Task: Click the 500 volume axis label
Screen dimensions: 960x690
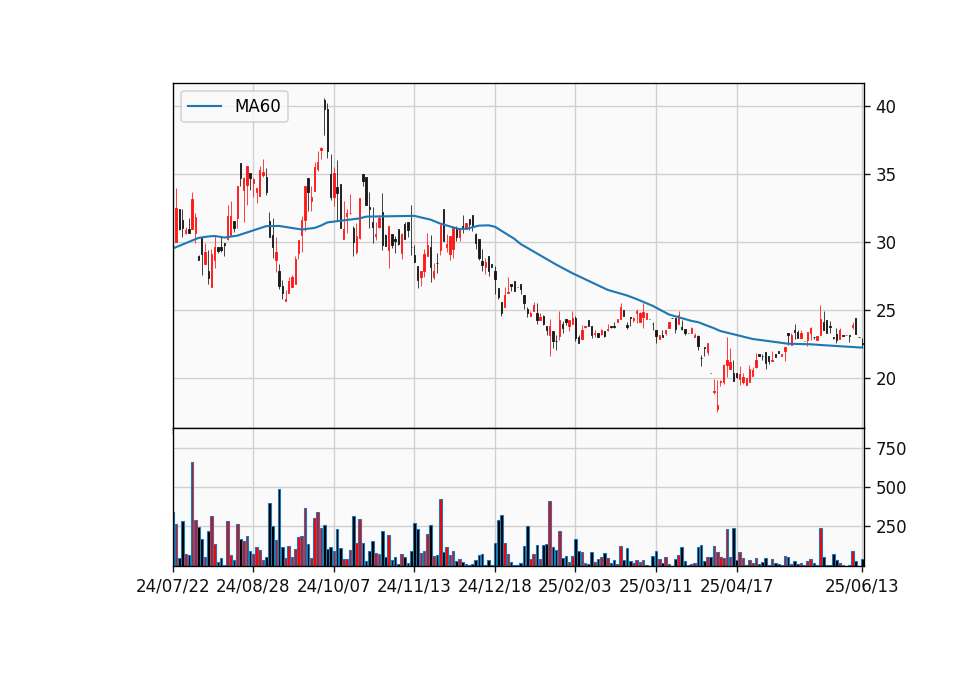Action: [891, 488]
